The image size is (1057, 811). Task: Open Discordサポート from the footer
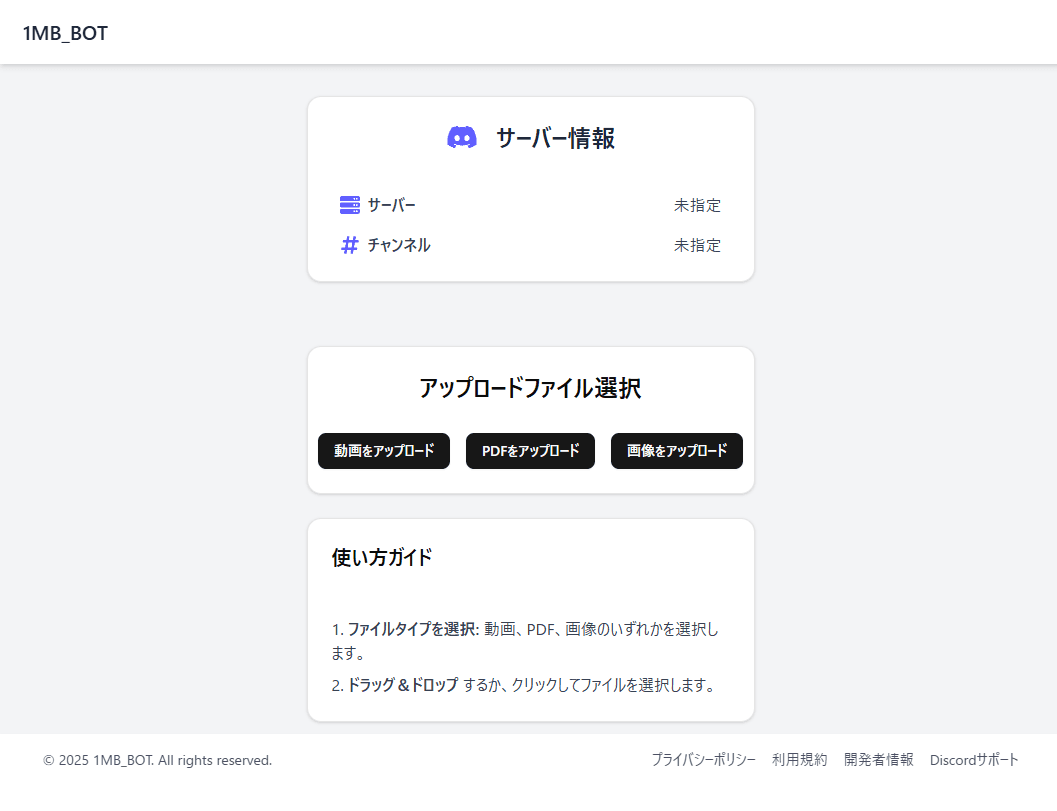[974, 759]
